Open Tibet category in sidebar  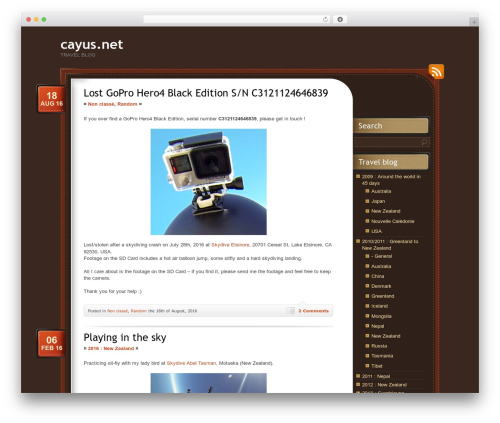point(377,366)
